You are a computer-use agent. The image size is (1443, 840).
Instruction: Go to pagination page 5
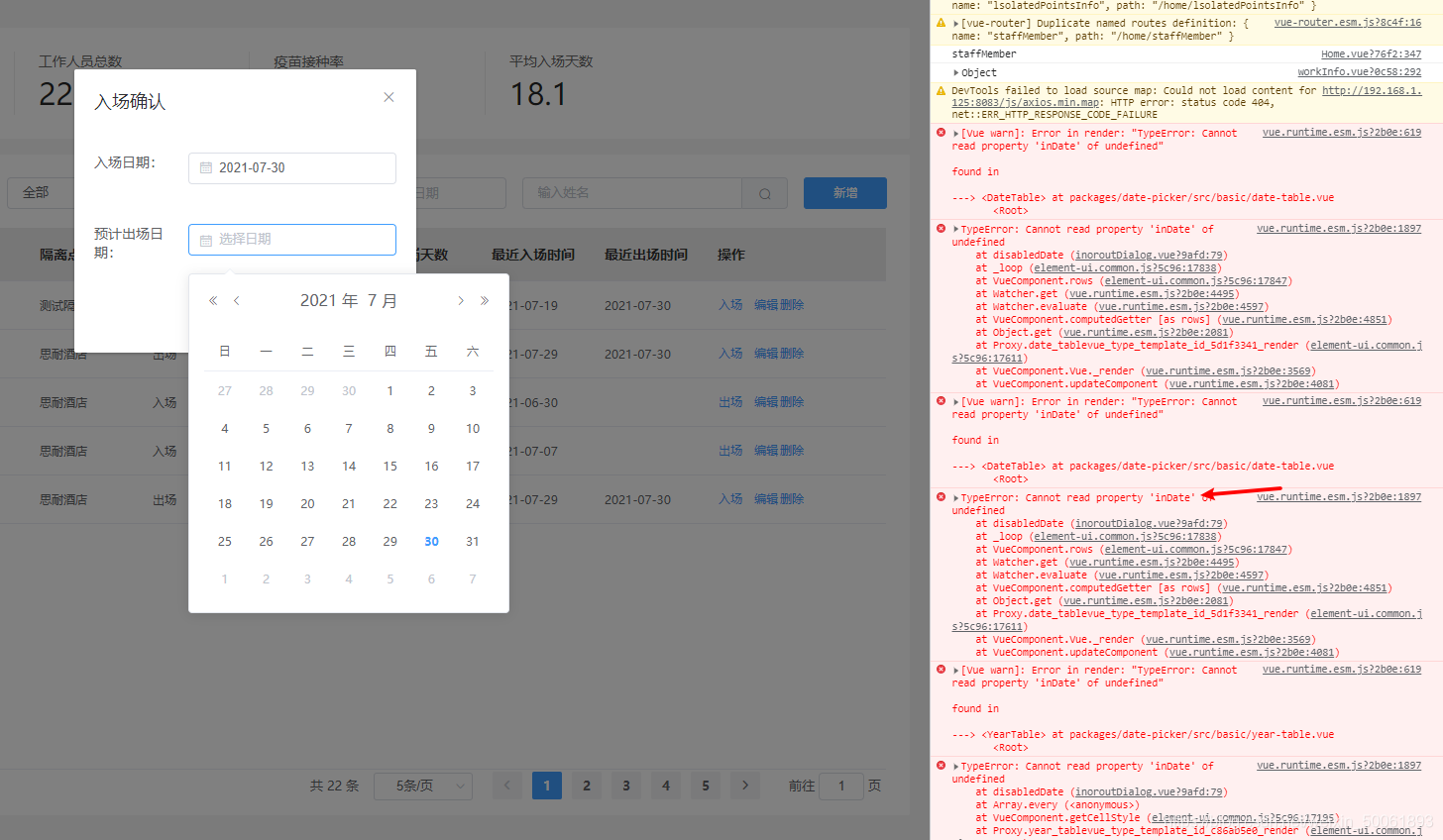(706, 786)
